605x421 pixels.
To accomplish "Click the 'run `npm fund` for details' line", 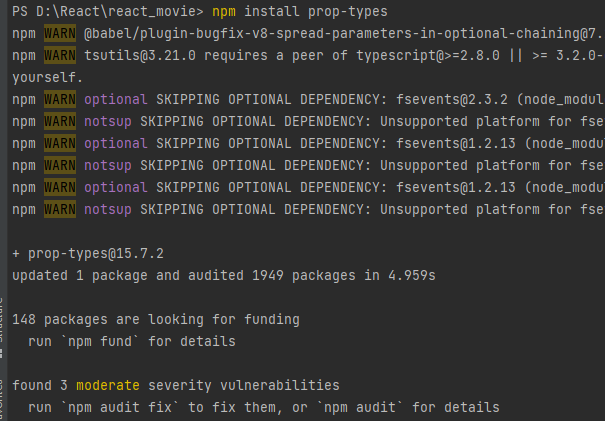I will (x=132, y=342).
